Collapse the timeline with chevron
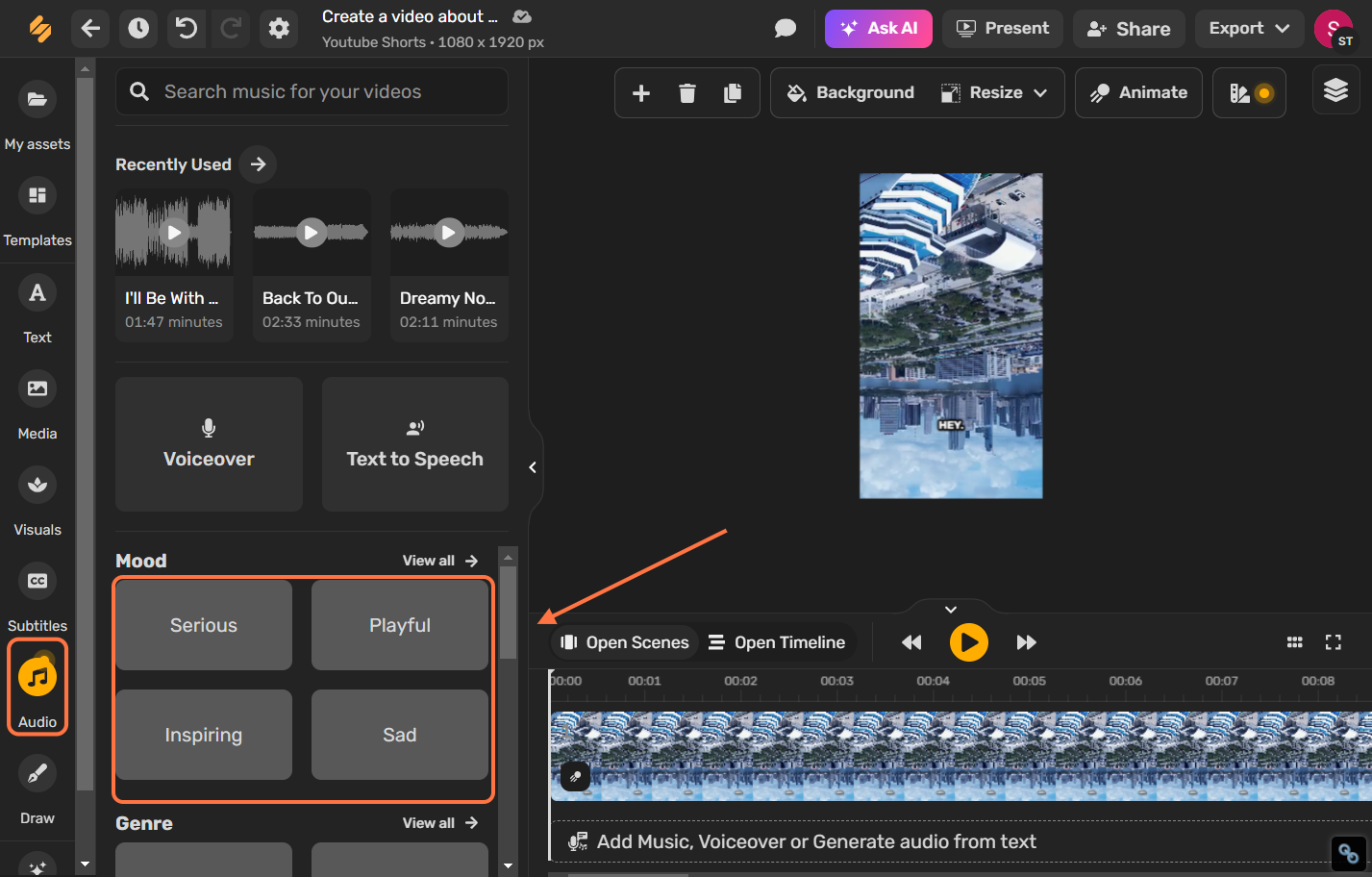Image resolution: width=1372 pixels, height=877 pixels. click(951, 610)
